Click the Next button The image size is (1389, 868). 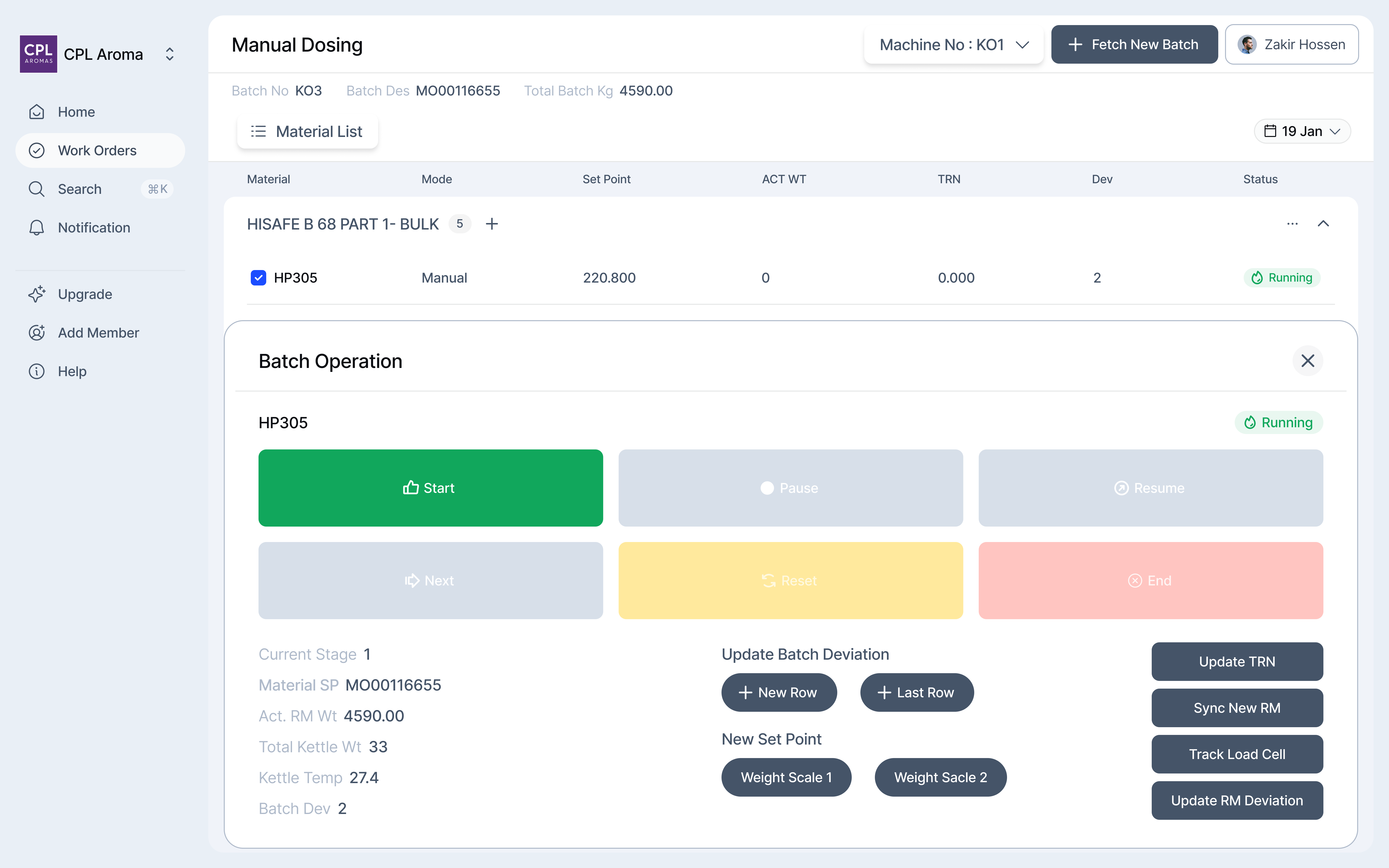[430, 580]
